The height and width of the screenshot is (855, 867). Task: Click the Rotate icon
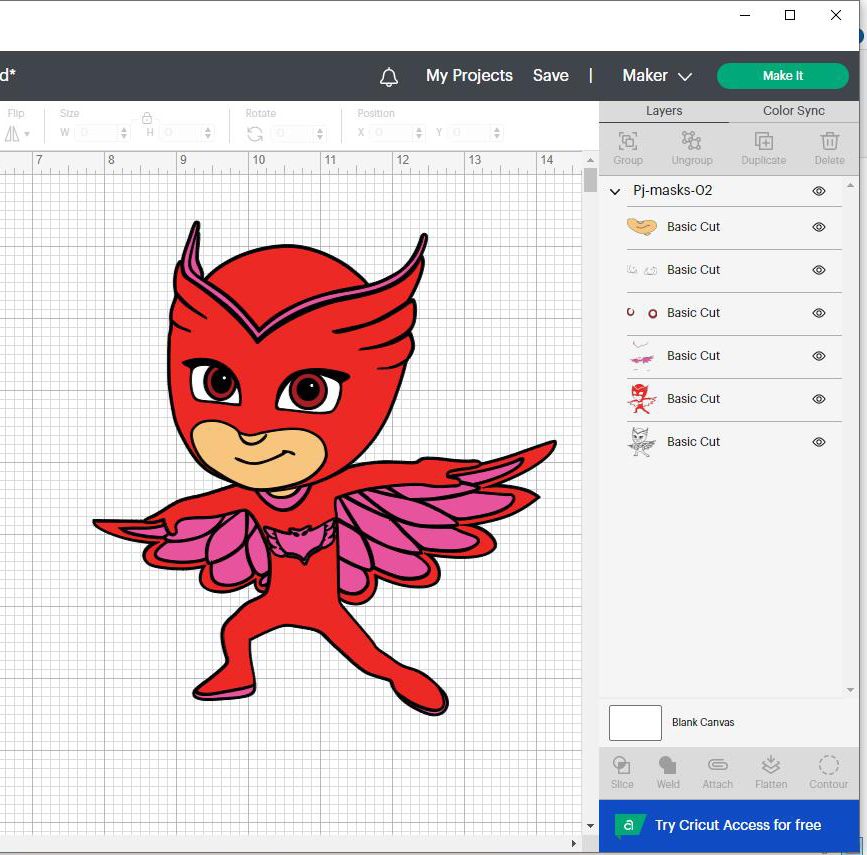click(x=255, y=134)
